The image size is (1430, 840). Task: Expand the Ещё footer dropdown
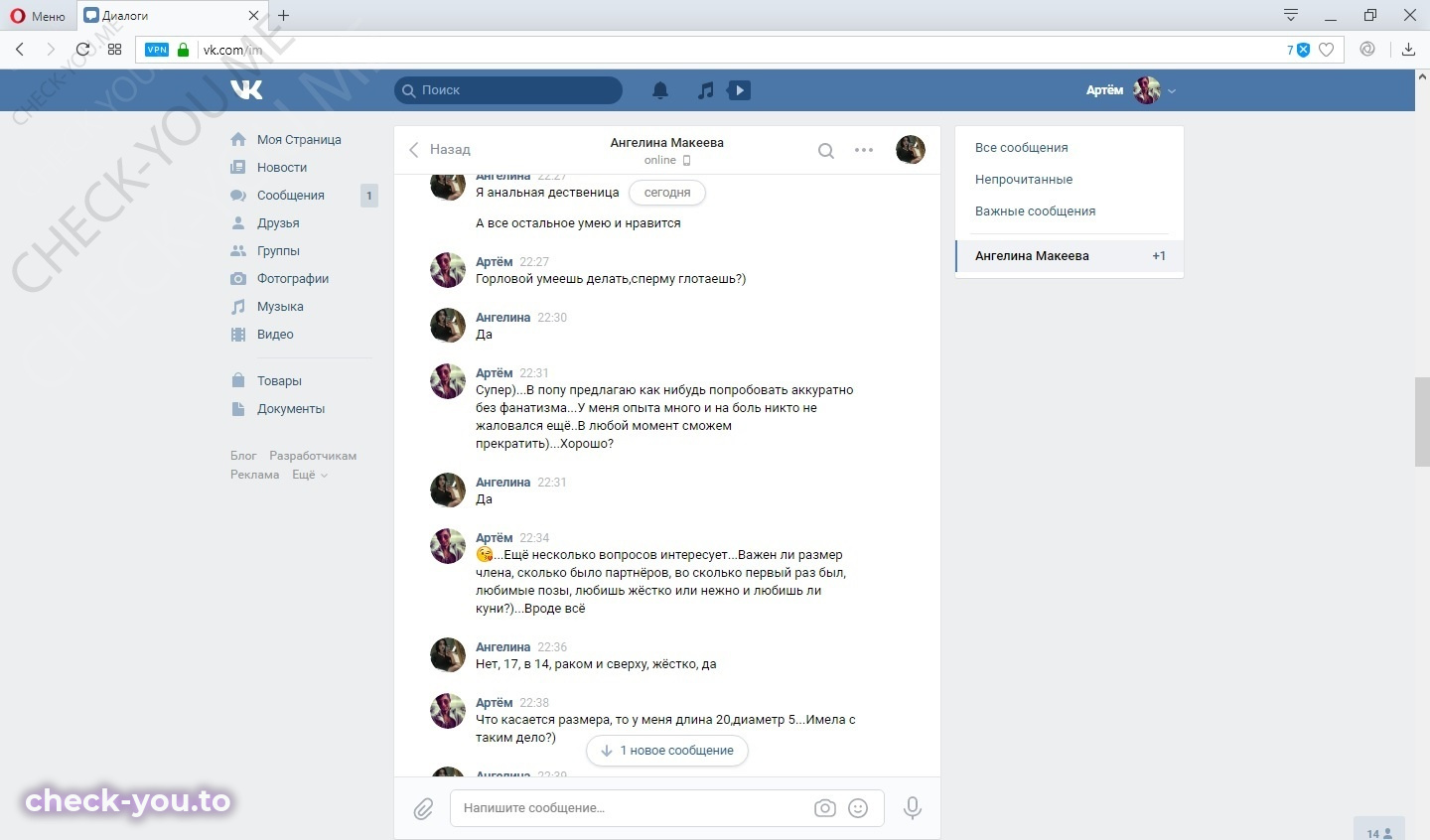pyautogui.click(x=309, y=475)
